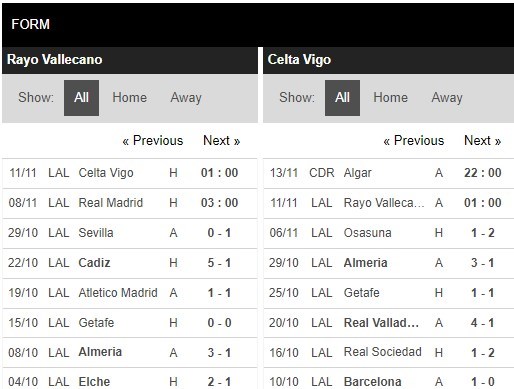The height and width of the screenshot is (389, 514).
Task: Go to Previous matches for Rayo Vallecano
Action: (153, 141)
